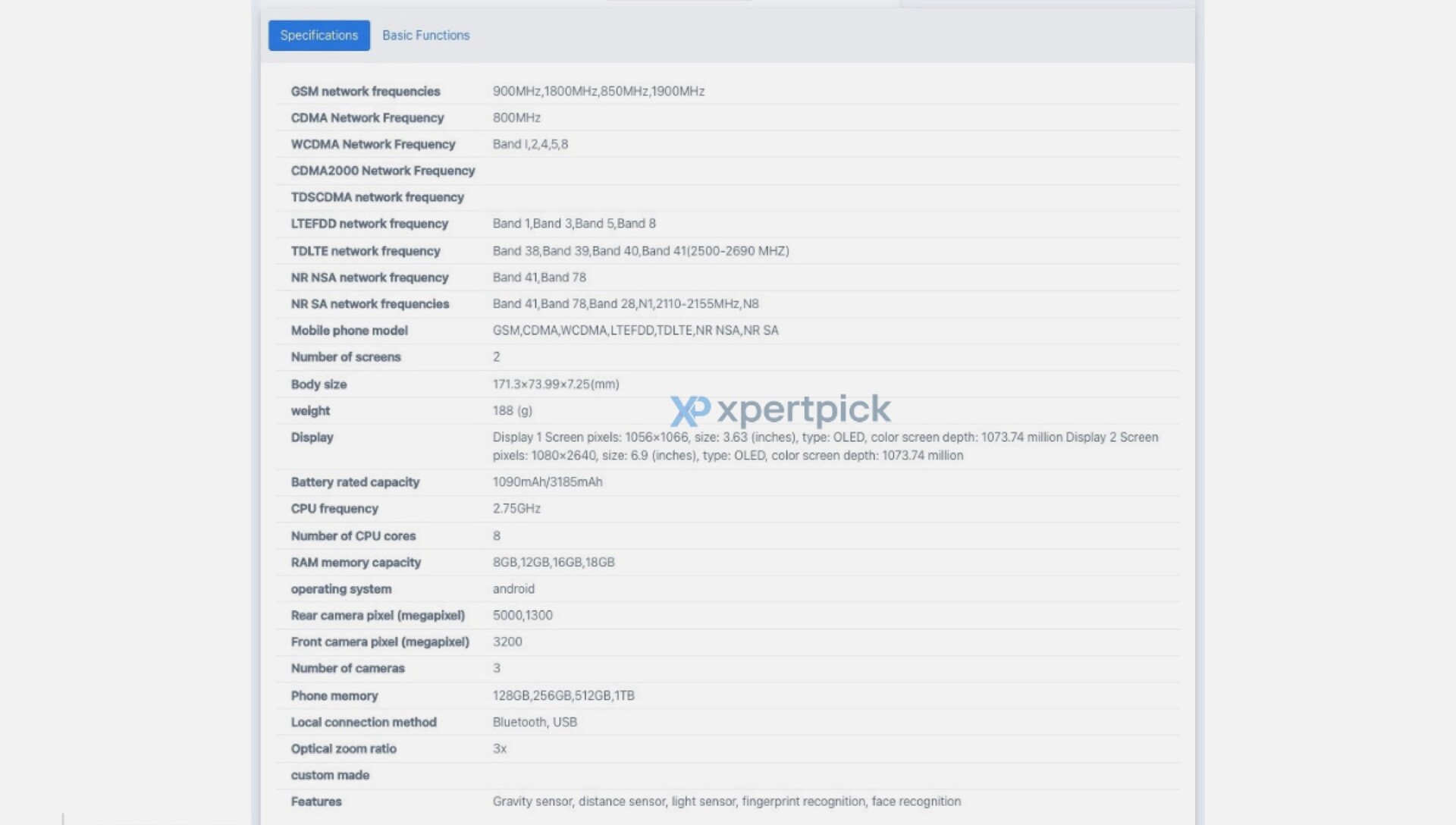Select the Specifications tab
Screen dimensions: 1456x825
318,36
